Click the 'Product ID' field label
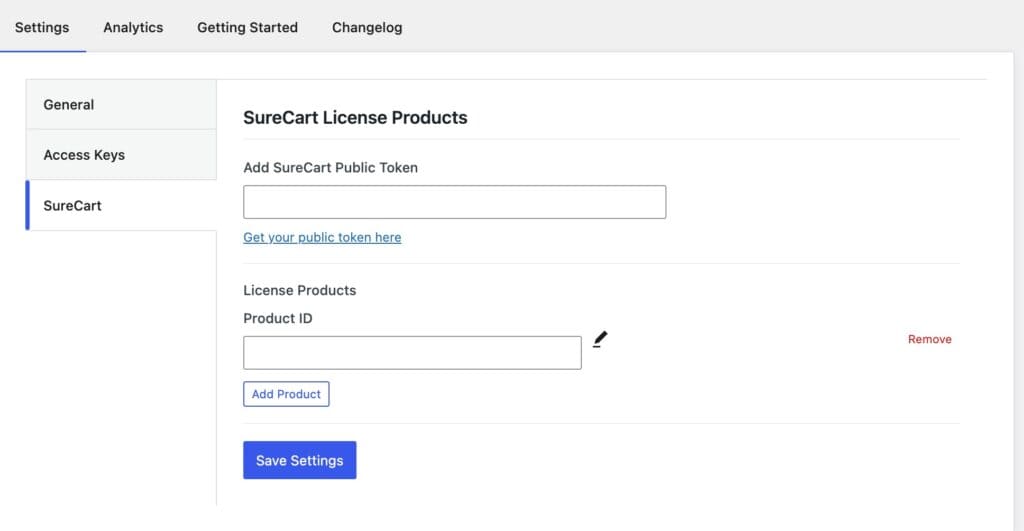Viewport: 1024px width, 531px height. click(x=278, y=319)
